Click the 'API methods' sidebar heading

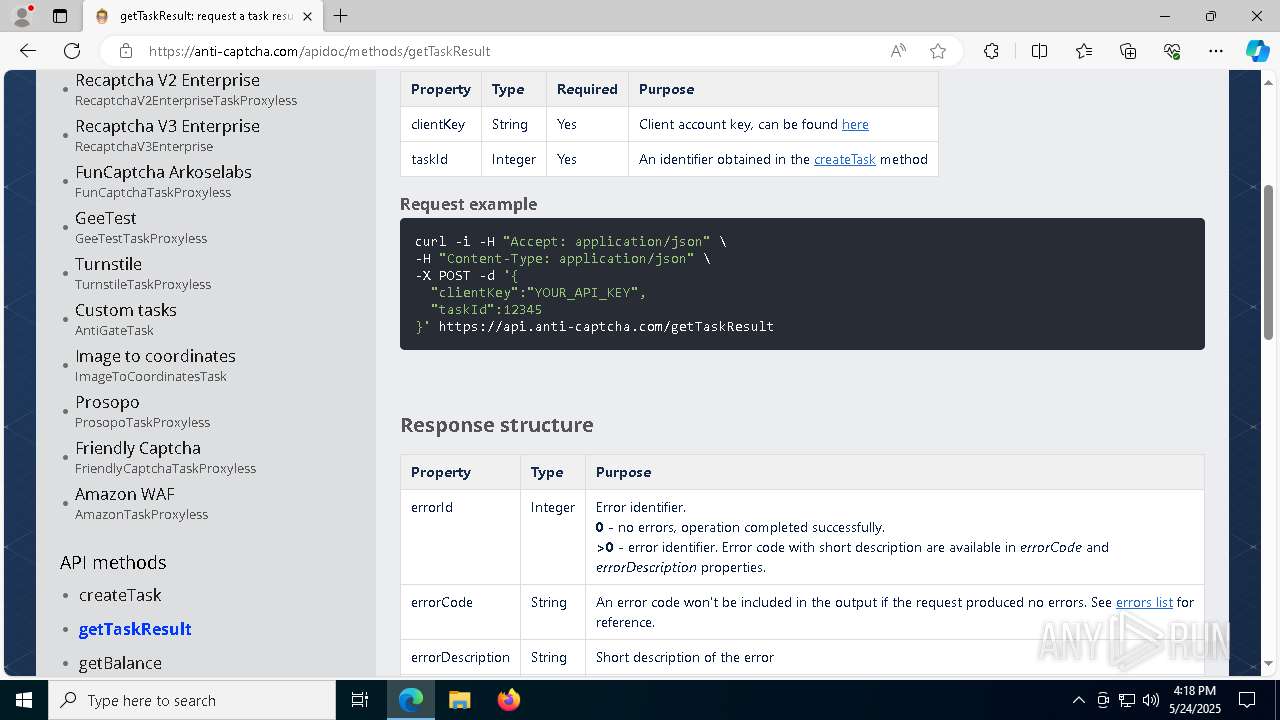113,562
